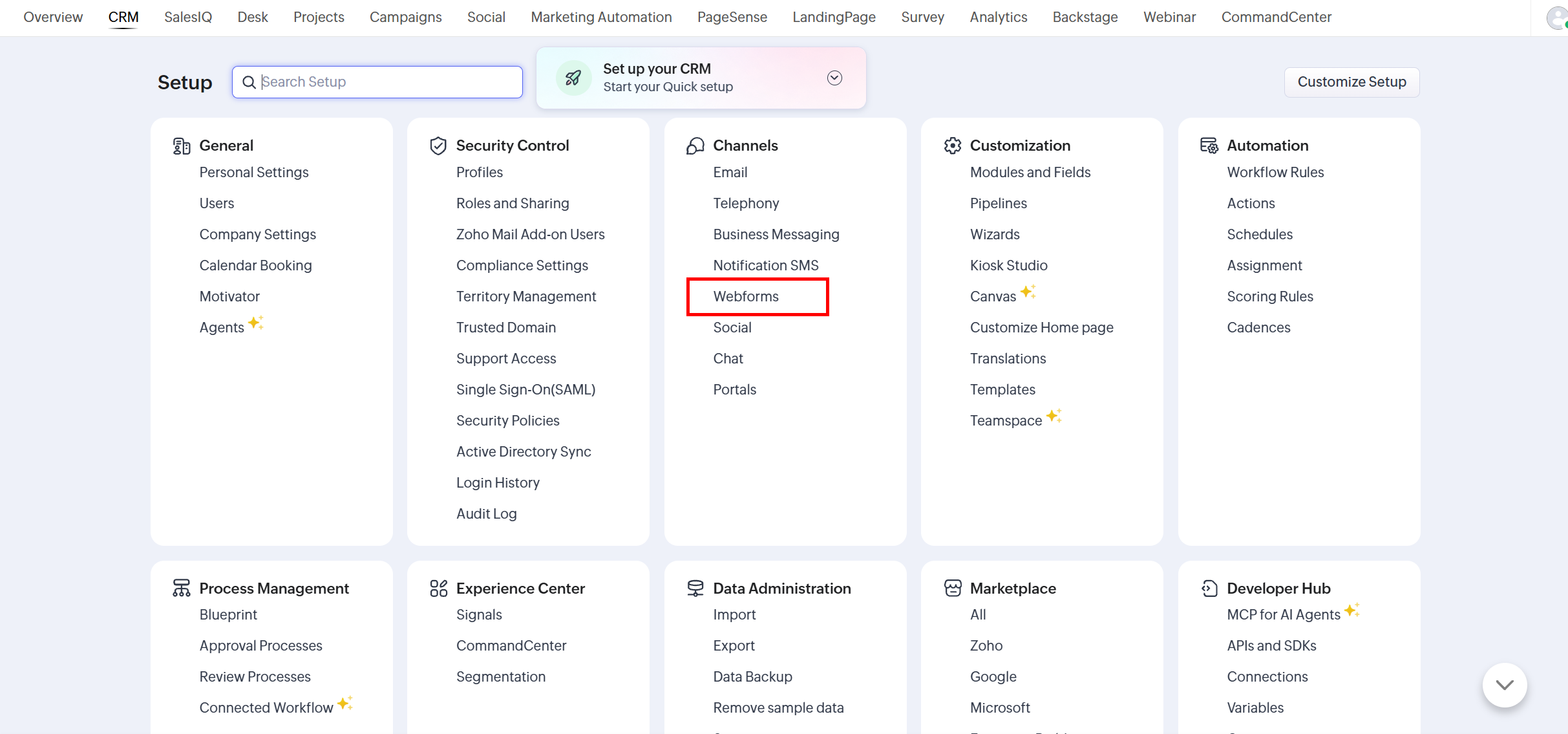Open the CommandCenter top tab
Image resolution: width=1568 pixels, height=734 pixels.
(x=1277, y=17)
